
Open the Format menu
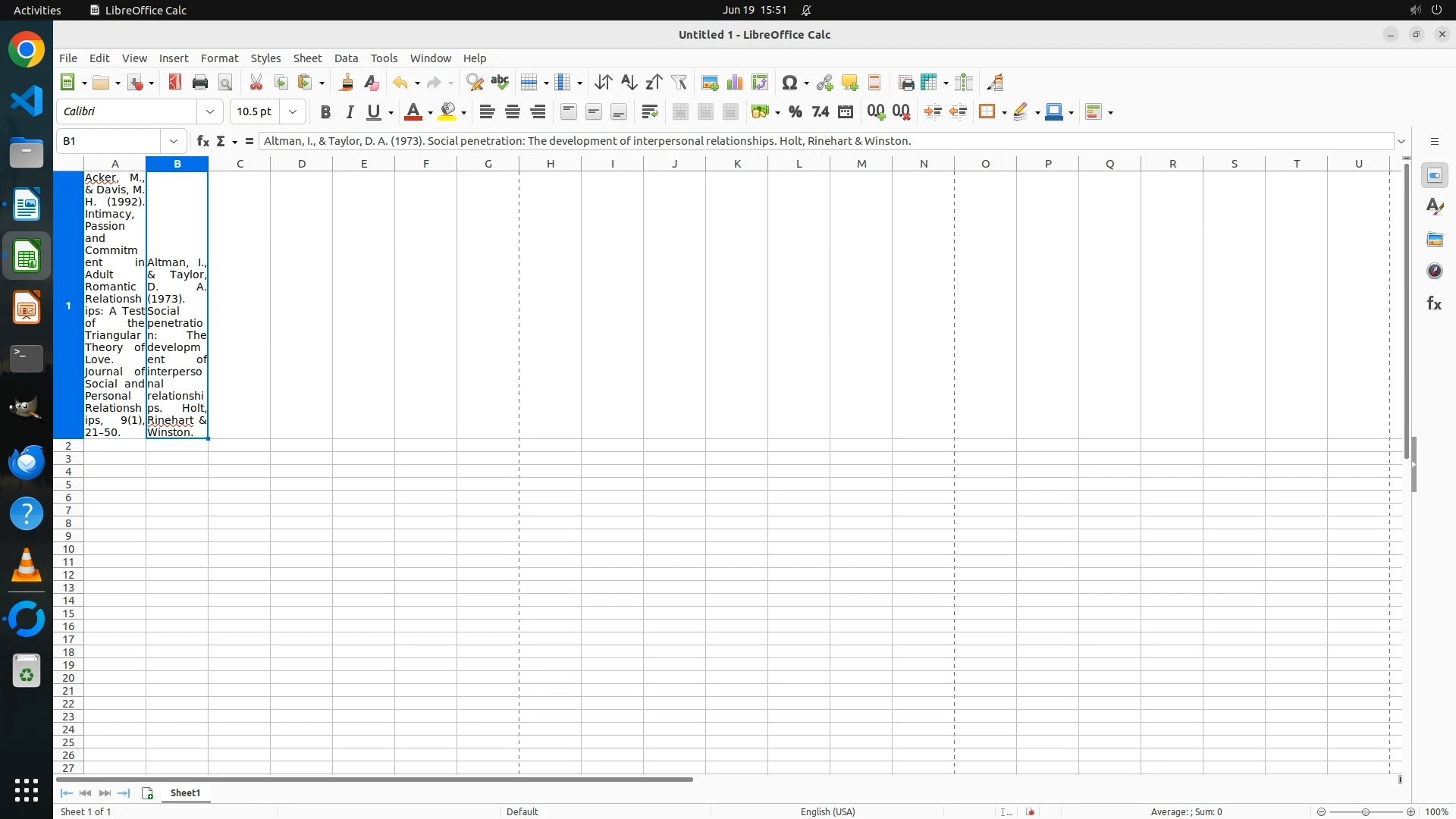click(219, 58)
